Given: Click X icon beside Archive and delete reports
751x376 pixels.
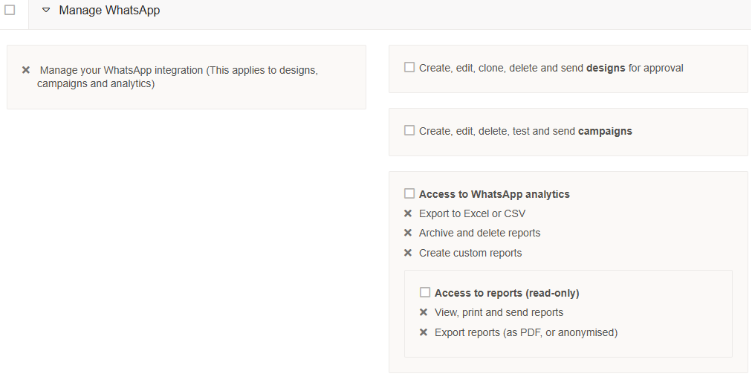Looking at the screenshot, I should pyautogui.click(x=408, y=233).
